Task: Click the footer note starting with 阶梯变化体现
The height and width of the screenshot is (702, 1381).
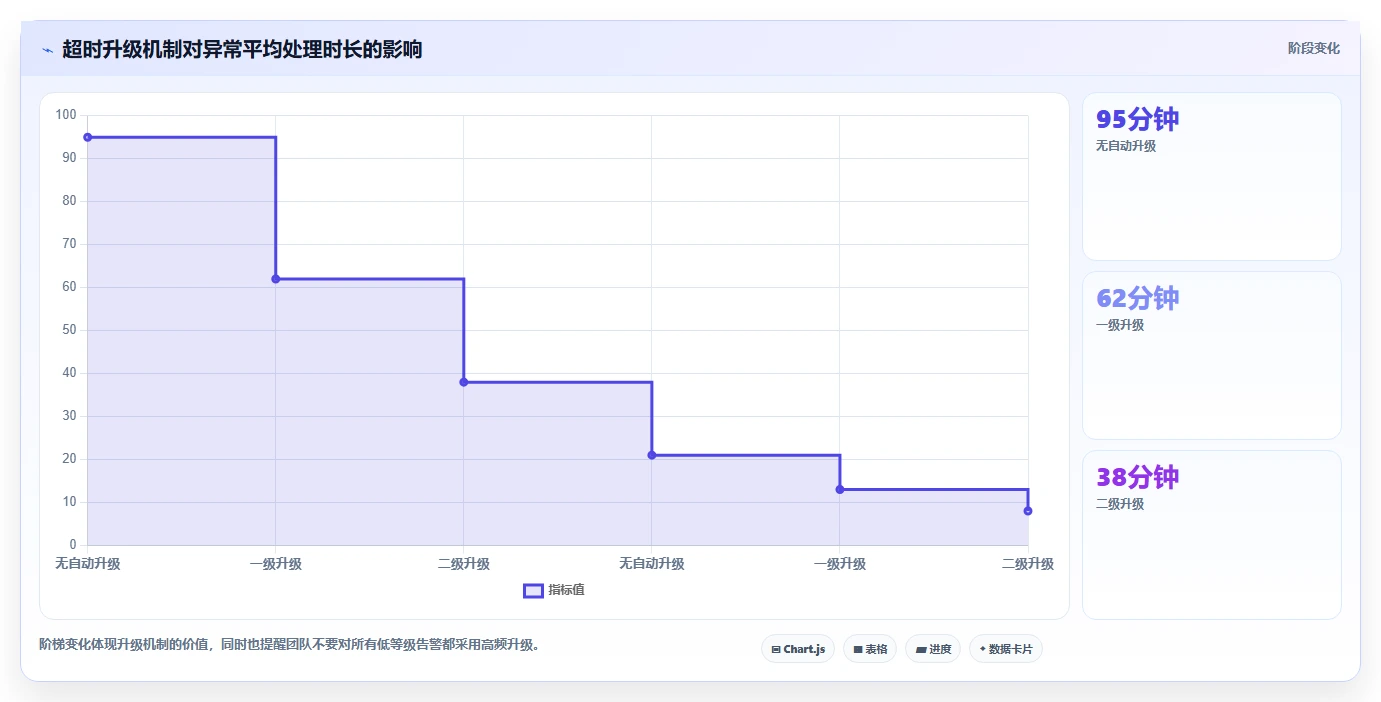Action: [292, 645]
